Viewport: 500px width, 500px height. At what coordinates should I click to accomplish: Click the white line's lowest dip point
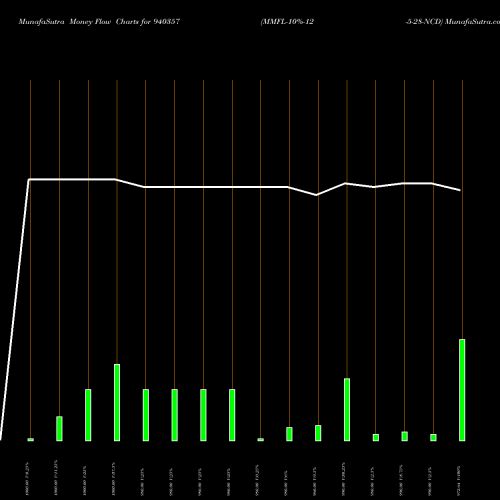point(317,195)
